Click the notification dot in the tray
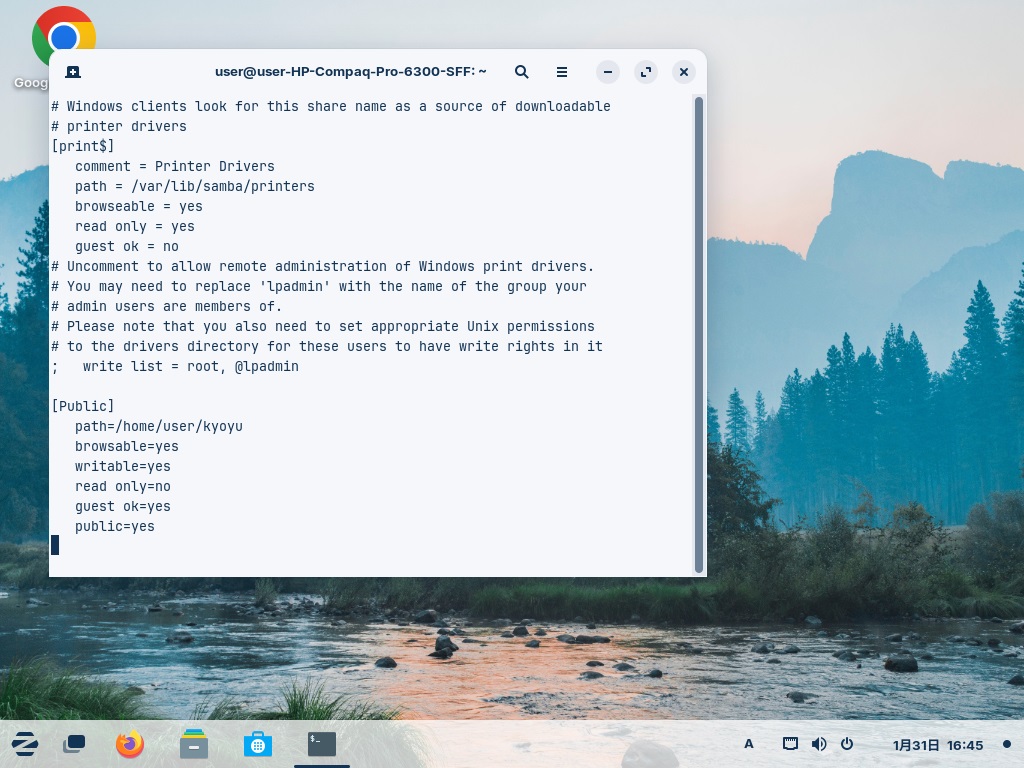The image size is (1024, 768). tap(1007, 744)
